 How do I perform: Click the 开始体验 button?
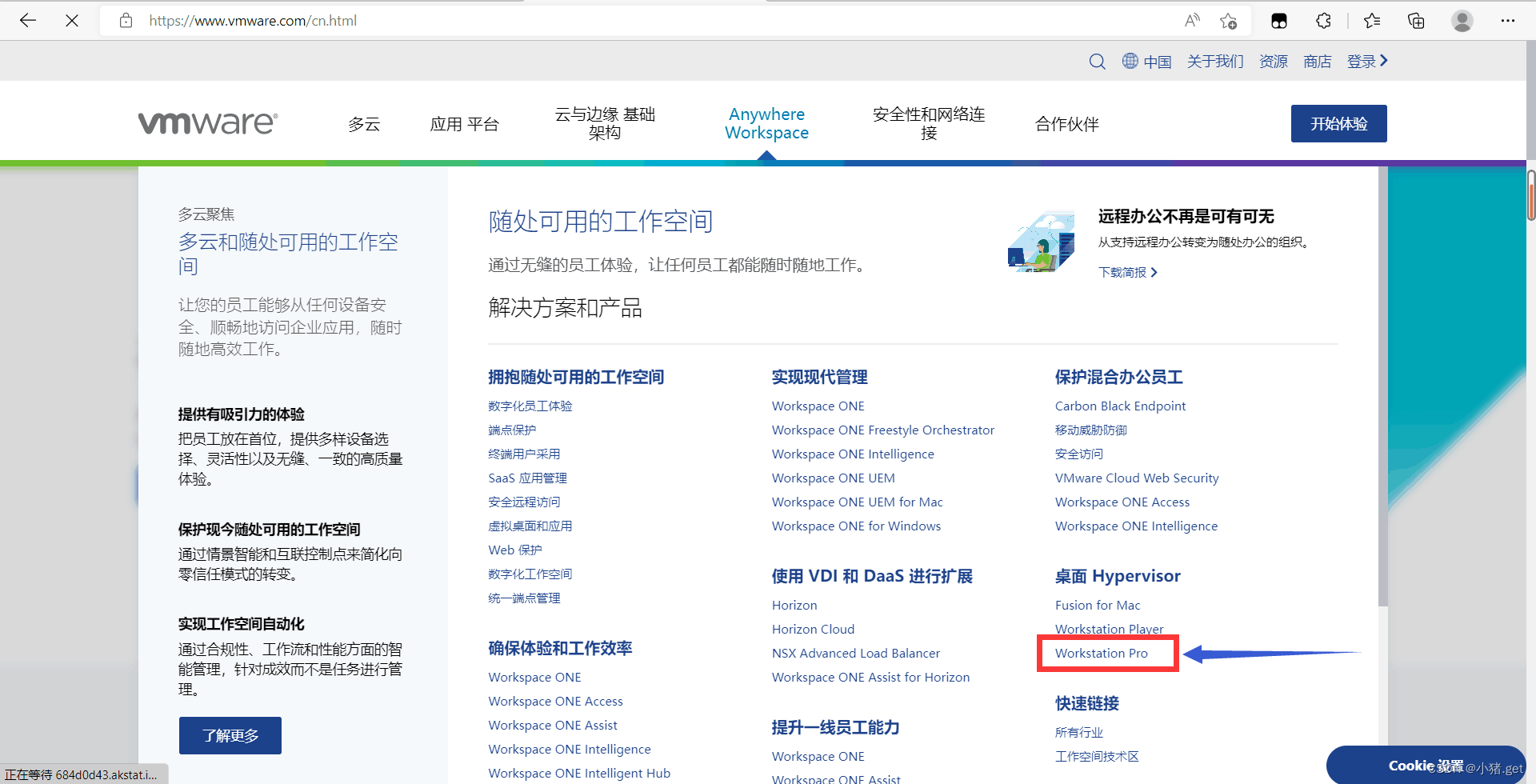1339,123
